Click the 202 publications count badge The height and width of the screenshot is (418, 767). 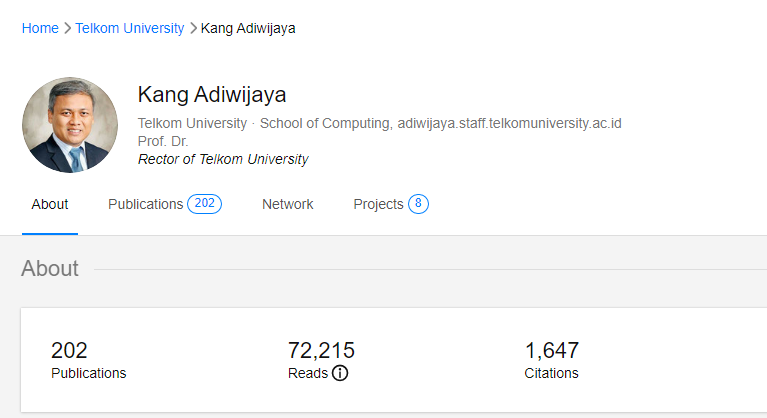coord(204,204)
